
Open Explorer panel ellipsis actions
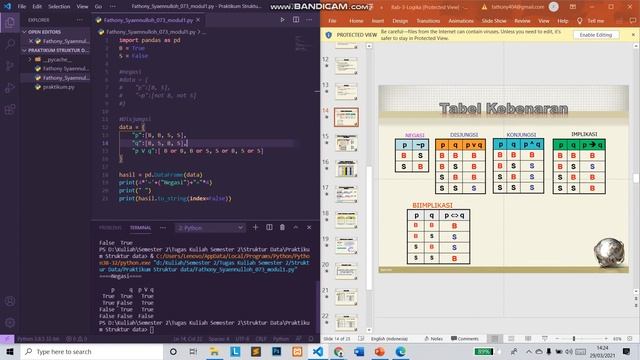(x=79, y=20)
